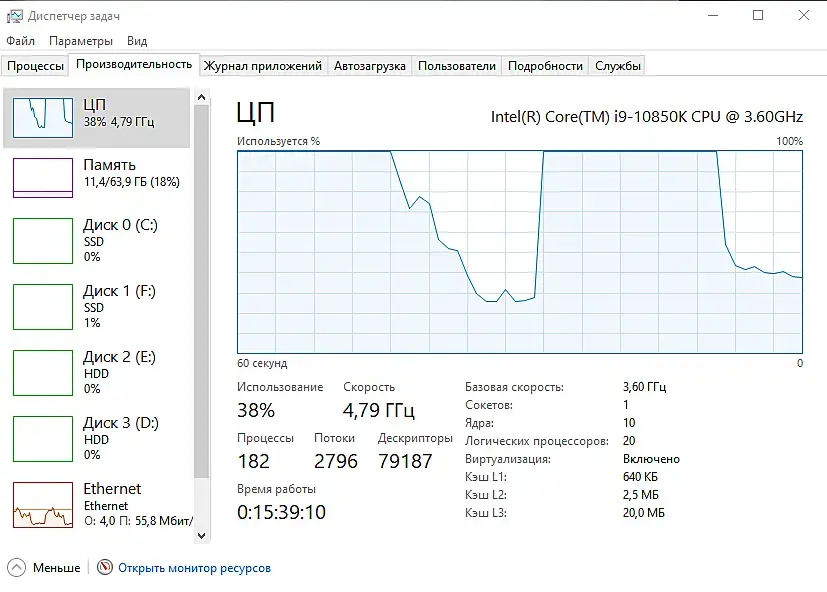The height and width of the screenshot is (592, 827).
Task: Select Диск 0 (C:) SSD graph icon
Action: coord(43,241)
